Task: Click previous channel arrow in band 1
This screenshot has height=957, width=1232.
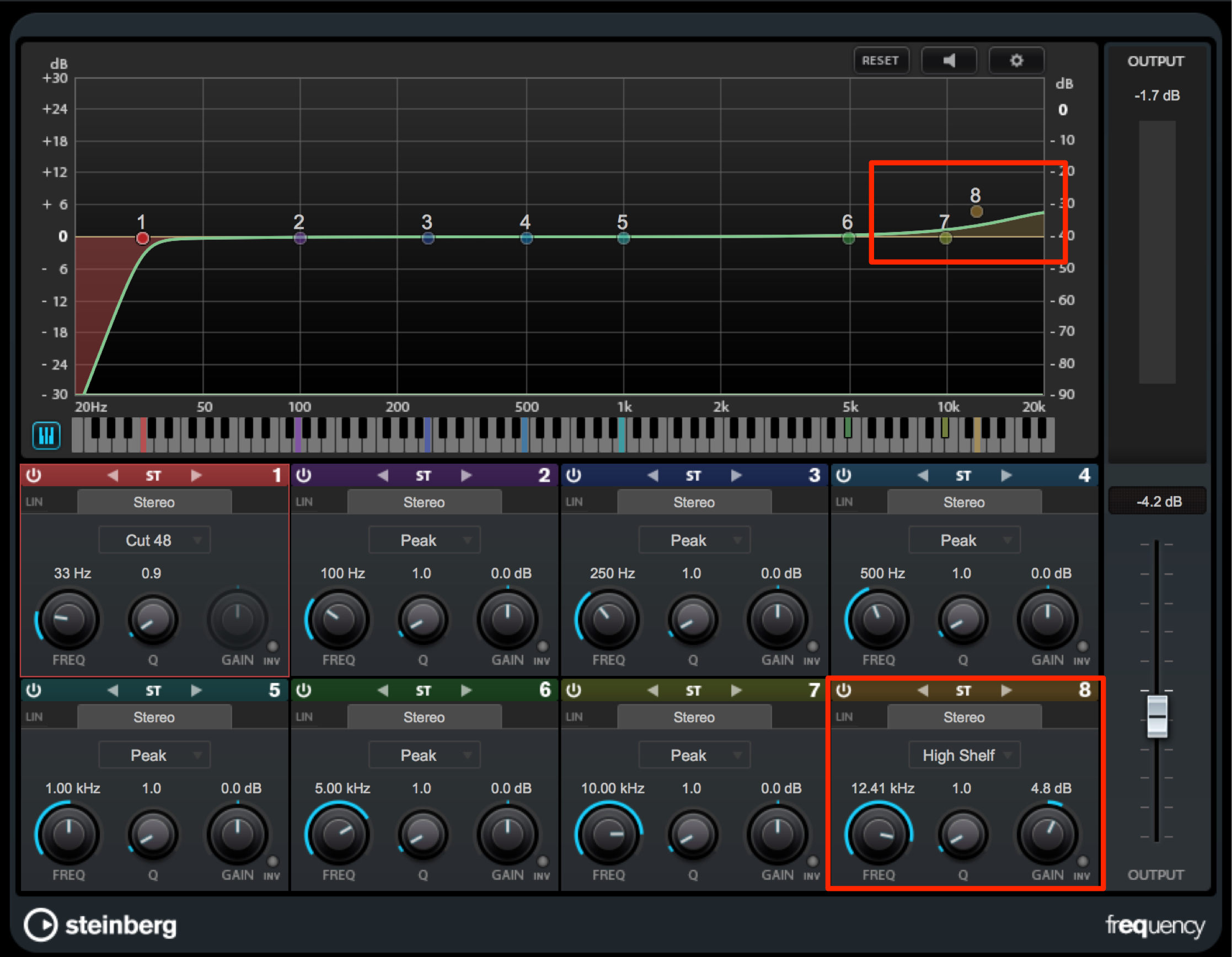Action: click(113, 475)
